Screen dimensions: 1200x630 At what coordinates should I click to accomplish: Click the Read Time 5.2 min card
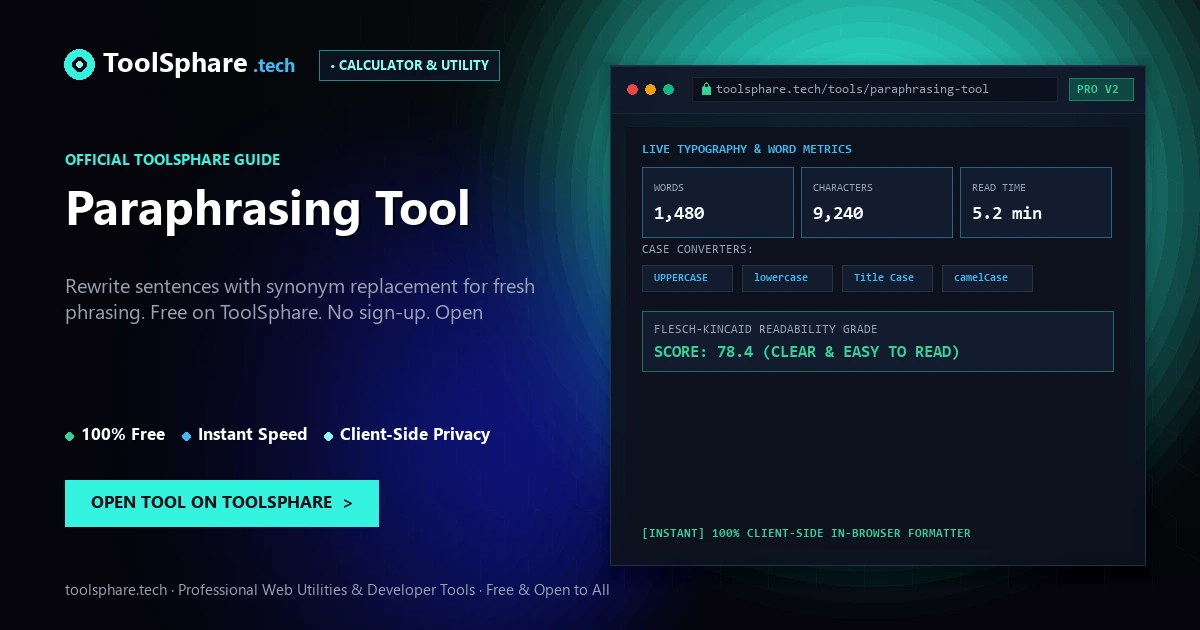[1036, 202]
